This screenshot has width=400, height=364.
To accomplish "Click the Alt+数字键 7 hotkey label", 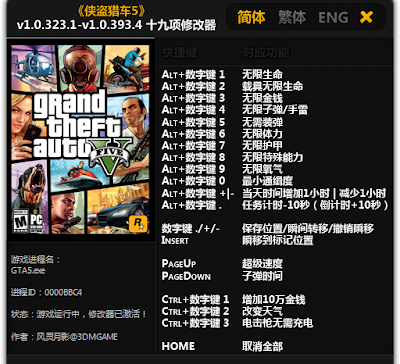I will (193, 145).
